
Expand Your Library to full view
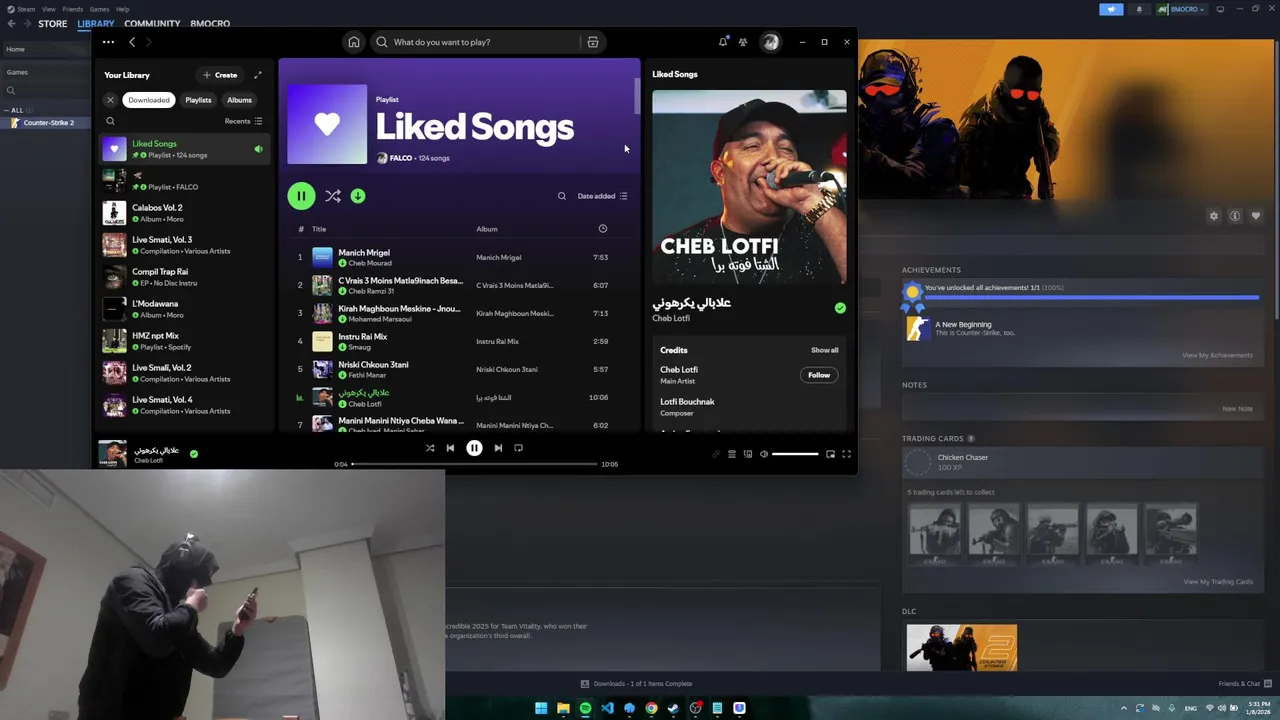(257, 75)
